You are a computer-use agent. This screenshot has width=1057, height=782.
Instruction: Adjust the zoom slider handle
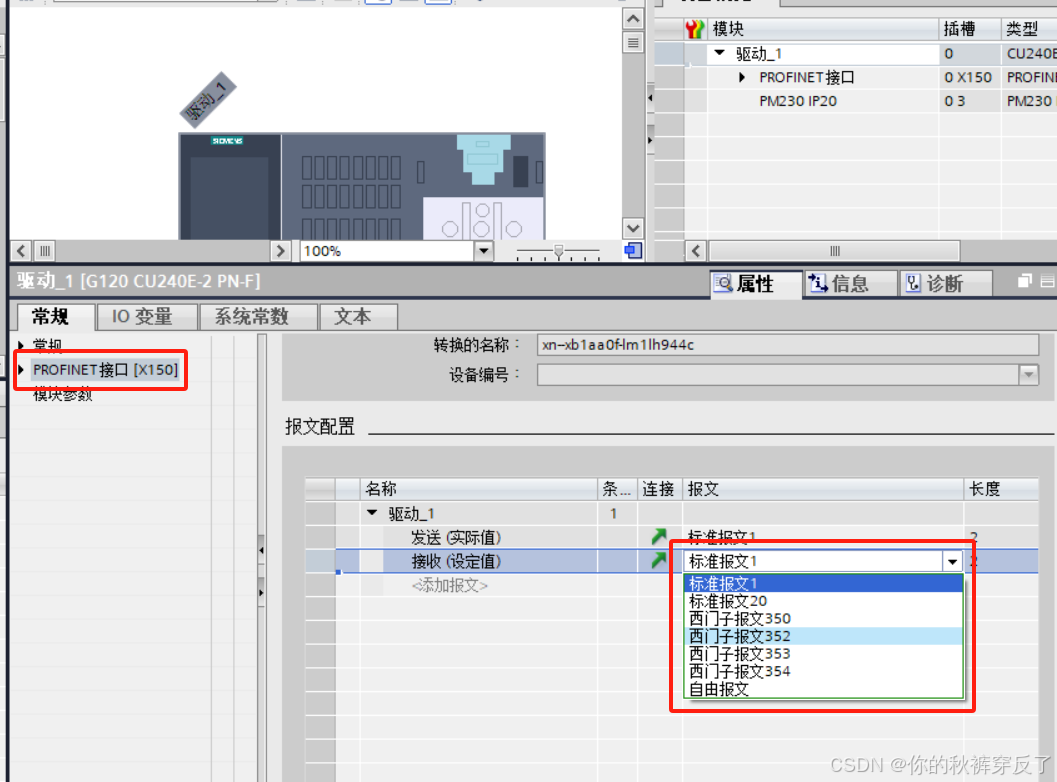(x=558, y=251)
